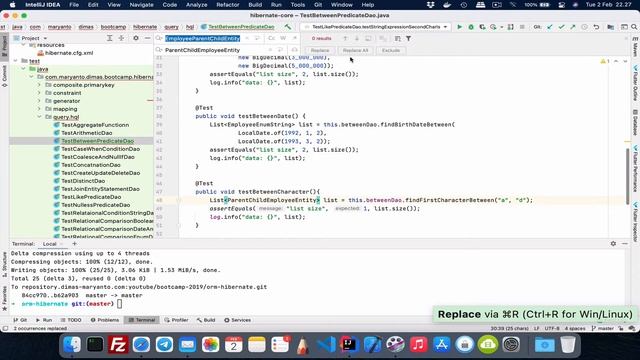Show Git history clock icon

tap(584, 27)
